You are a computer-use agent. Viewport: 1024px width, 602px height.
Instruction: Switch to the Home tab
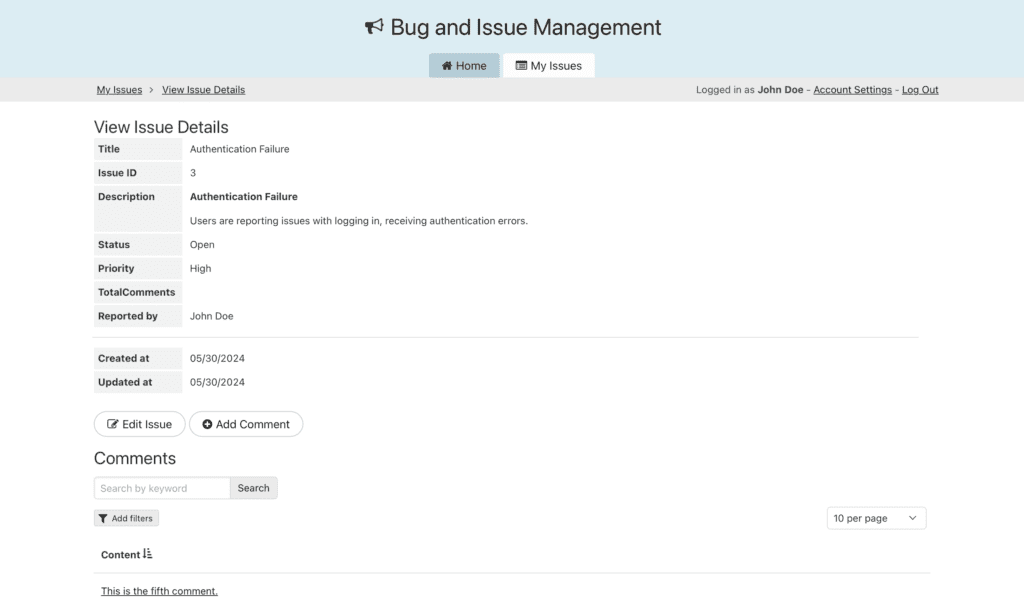pos(464,66)
